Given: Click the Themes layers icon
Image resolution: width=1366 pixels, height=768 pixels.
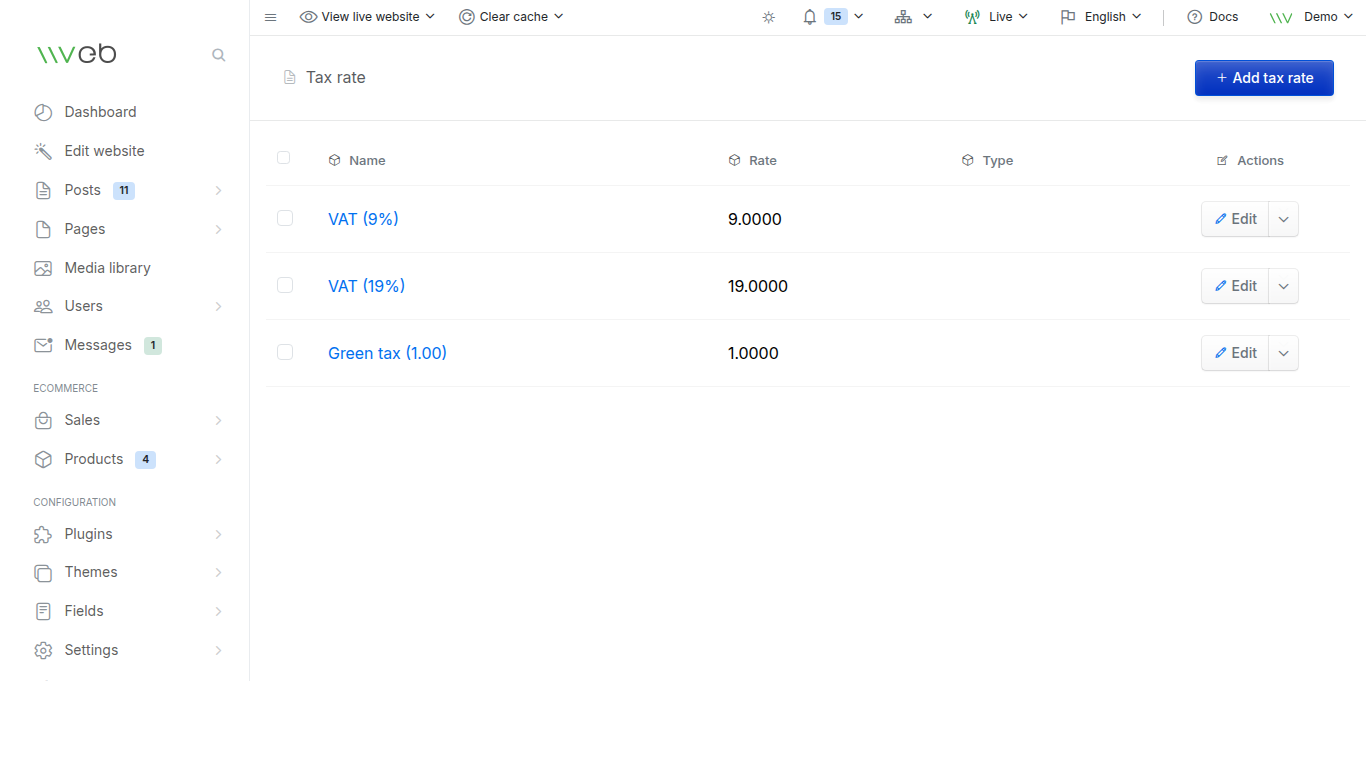Looking at the screenshot, I should pyautogui.click(x=43, y=572).
